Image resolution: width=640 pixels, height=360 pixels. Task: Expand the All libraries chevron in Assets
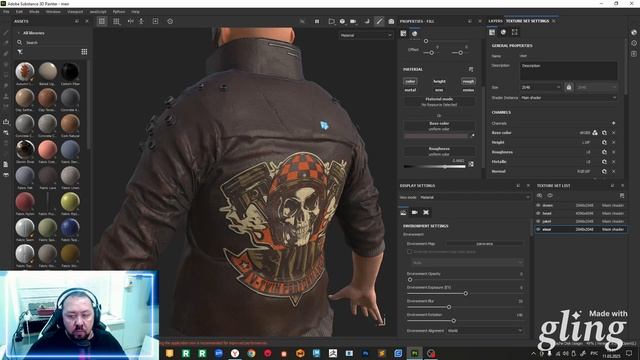coord(18,33)
